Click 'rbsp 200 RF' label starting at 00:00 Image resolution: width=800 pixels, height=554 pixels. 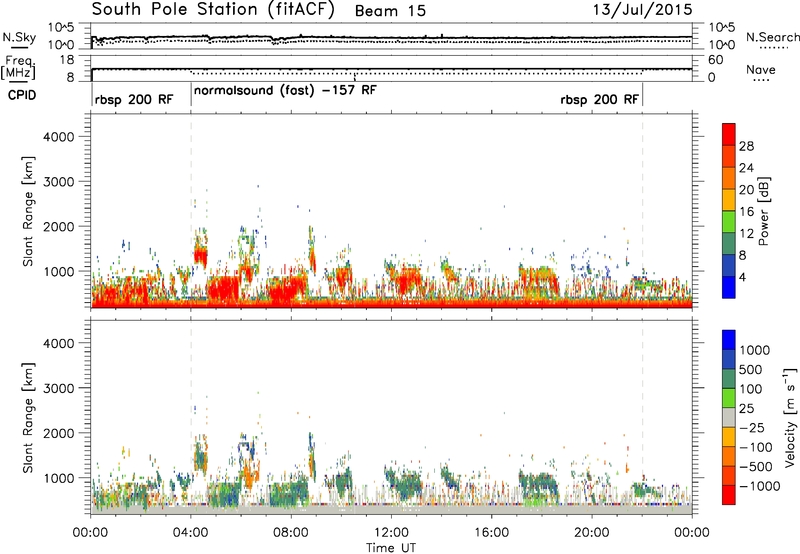pyautogui.click(x=134, y=99)
